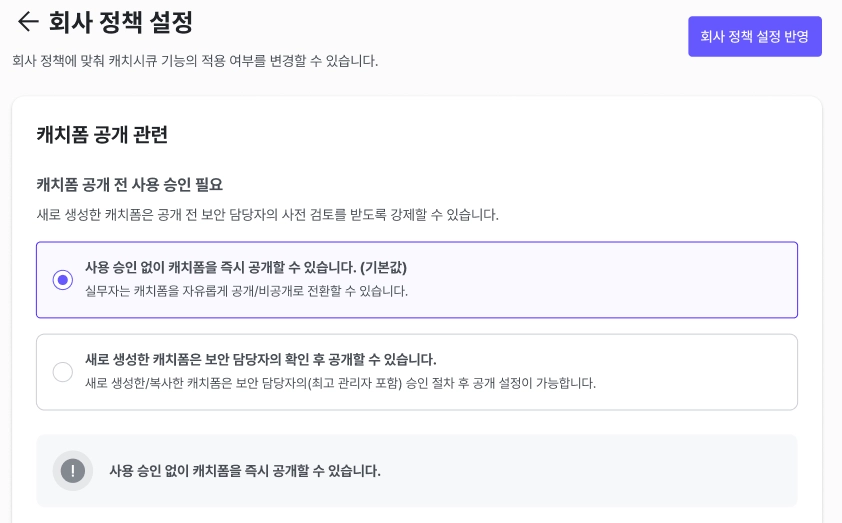Choose the 보안 담당자의 확인 후 공개 option label

pos(260,360)
